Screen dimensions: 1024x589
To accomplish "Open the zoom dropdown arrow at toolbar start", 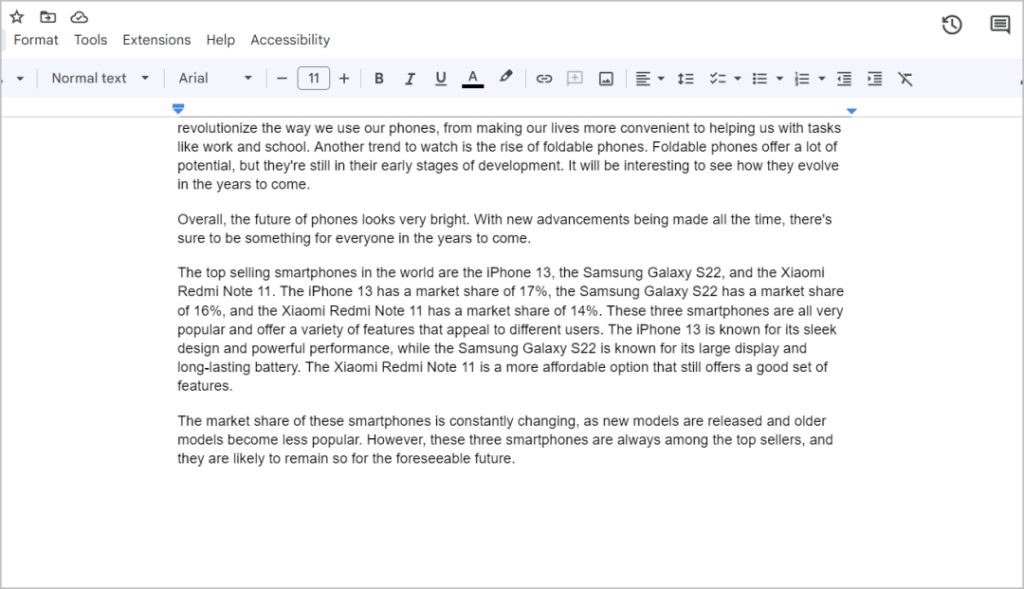I will (20, 78).
